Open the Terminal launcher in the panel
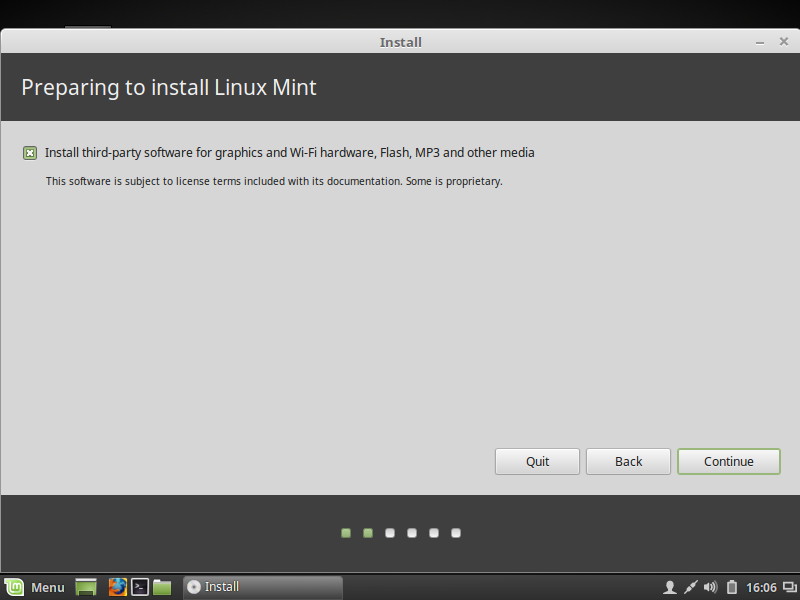Image resolution: width=800 pixels, height=600 pixels. point(140,587)
